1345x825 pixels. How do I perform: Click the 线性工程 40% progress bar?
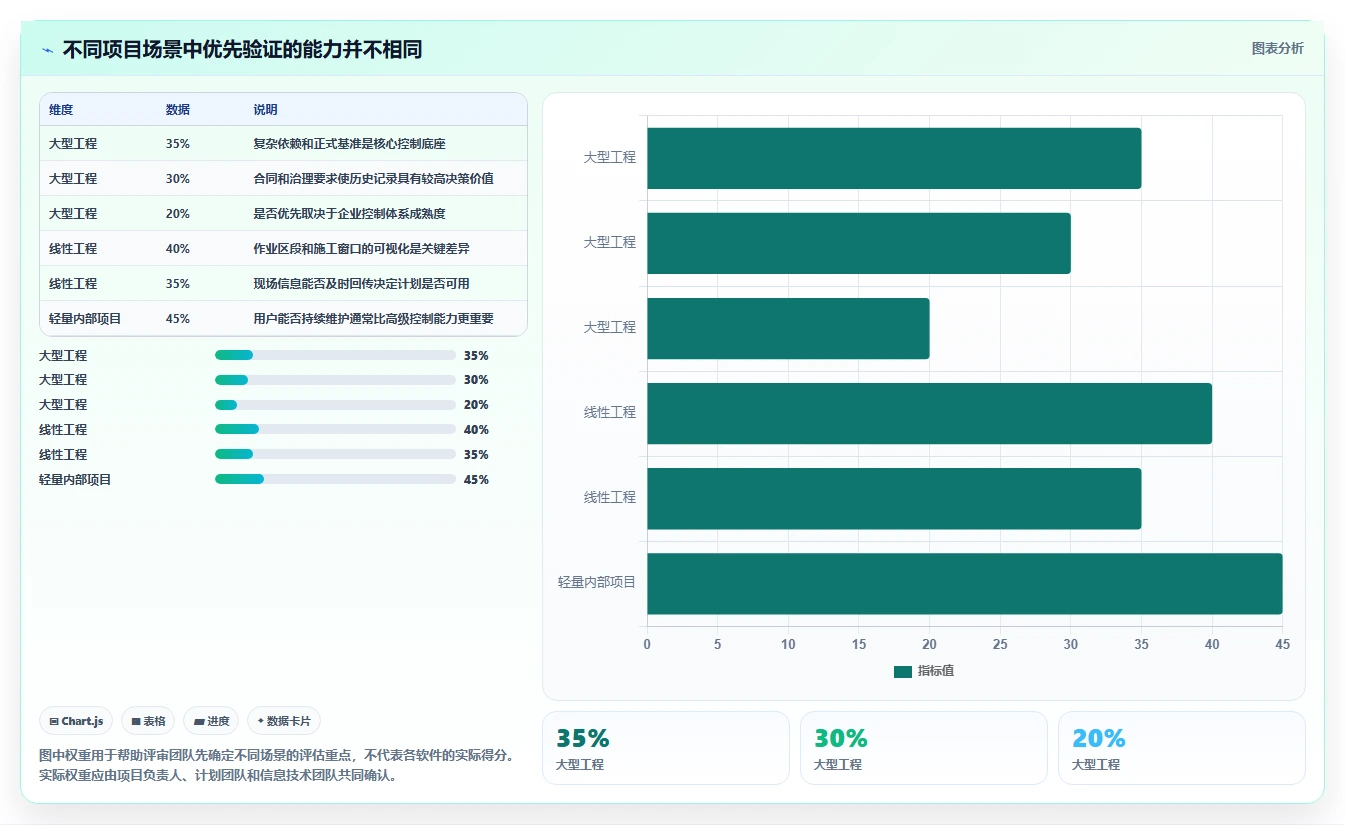335,430
